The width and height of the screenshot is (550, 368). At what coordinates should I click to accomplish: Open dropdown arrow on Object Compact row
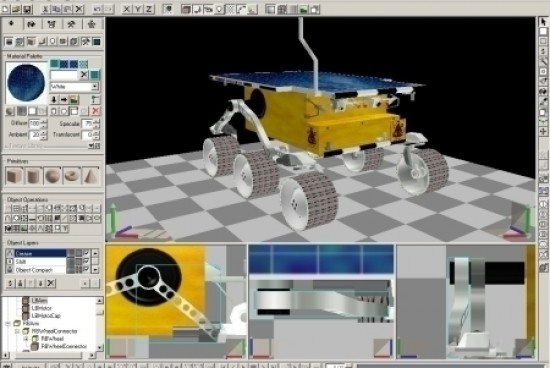[95, 270]
